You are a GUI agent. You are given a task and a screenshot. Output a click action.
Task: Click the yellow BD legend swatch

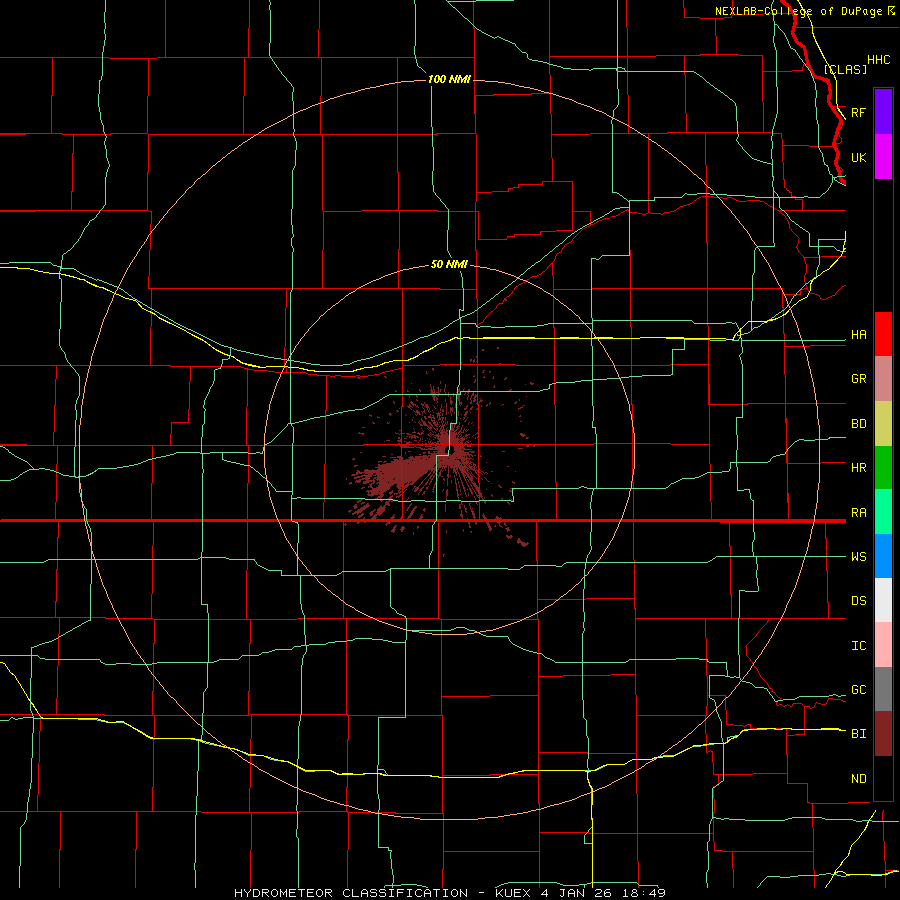(x=883, y=424)
